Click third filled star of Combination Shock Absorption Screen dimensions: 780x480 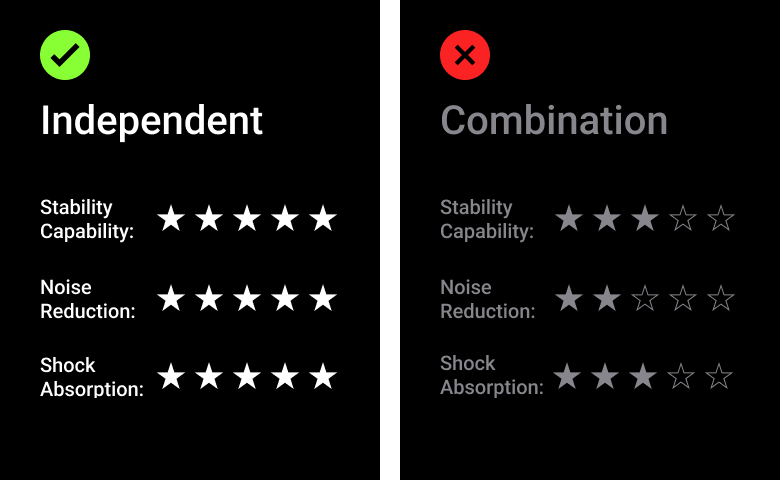click(x=643, y=377)
